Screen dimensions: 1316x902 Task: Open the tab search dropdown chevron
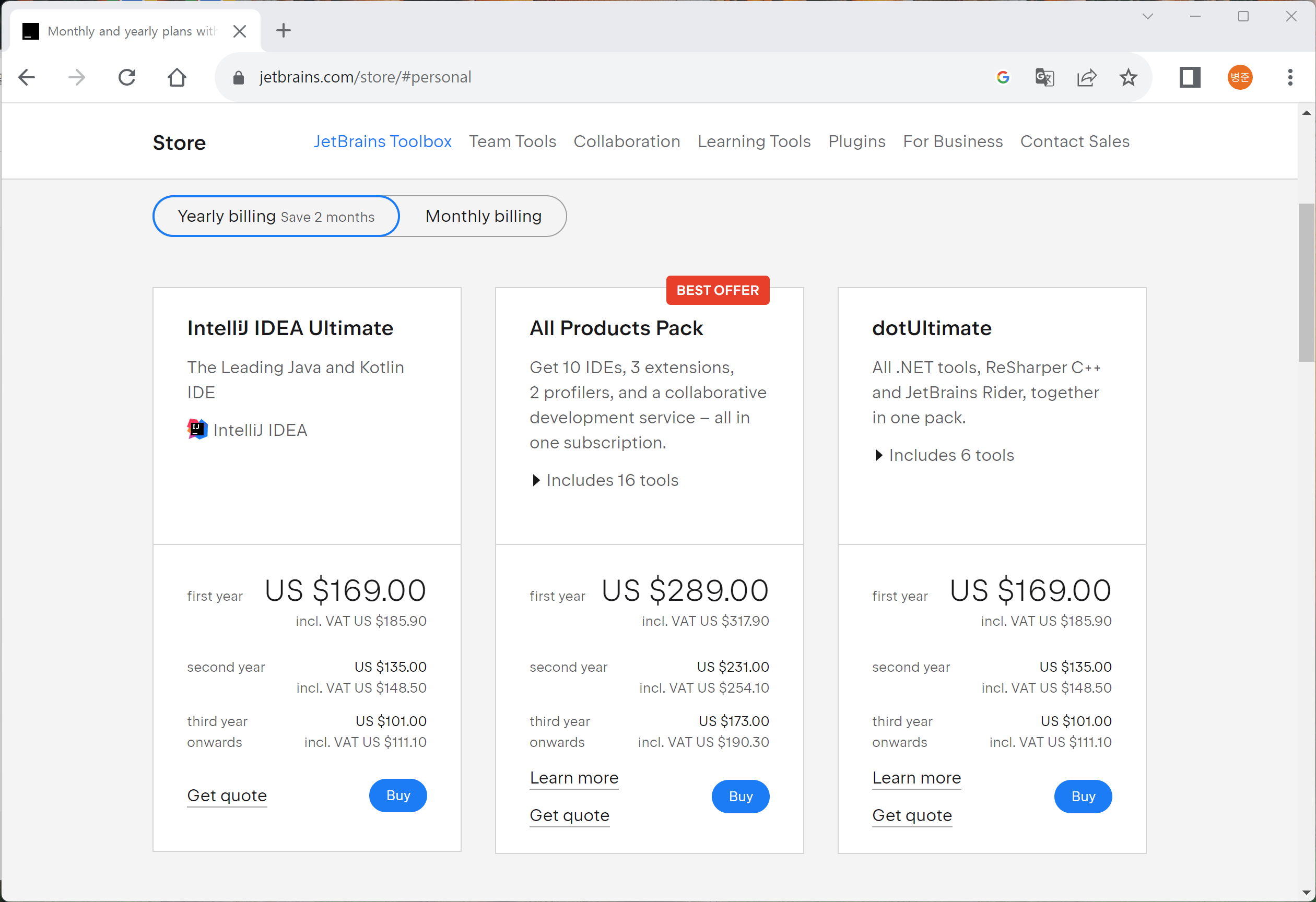[x=1147, y=16]
